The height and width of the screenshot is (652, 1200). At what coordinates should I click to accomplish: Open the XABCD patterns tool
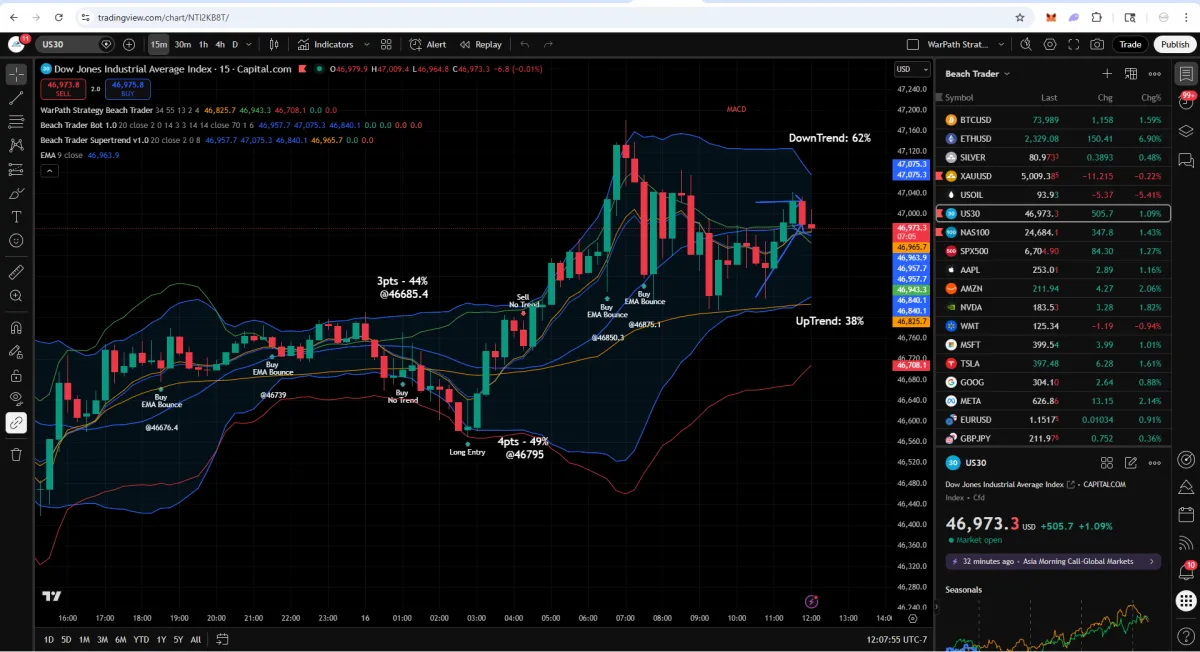(16, 145)
